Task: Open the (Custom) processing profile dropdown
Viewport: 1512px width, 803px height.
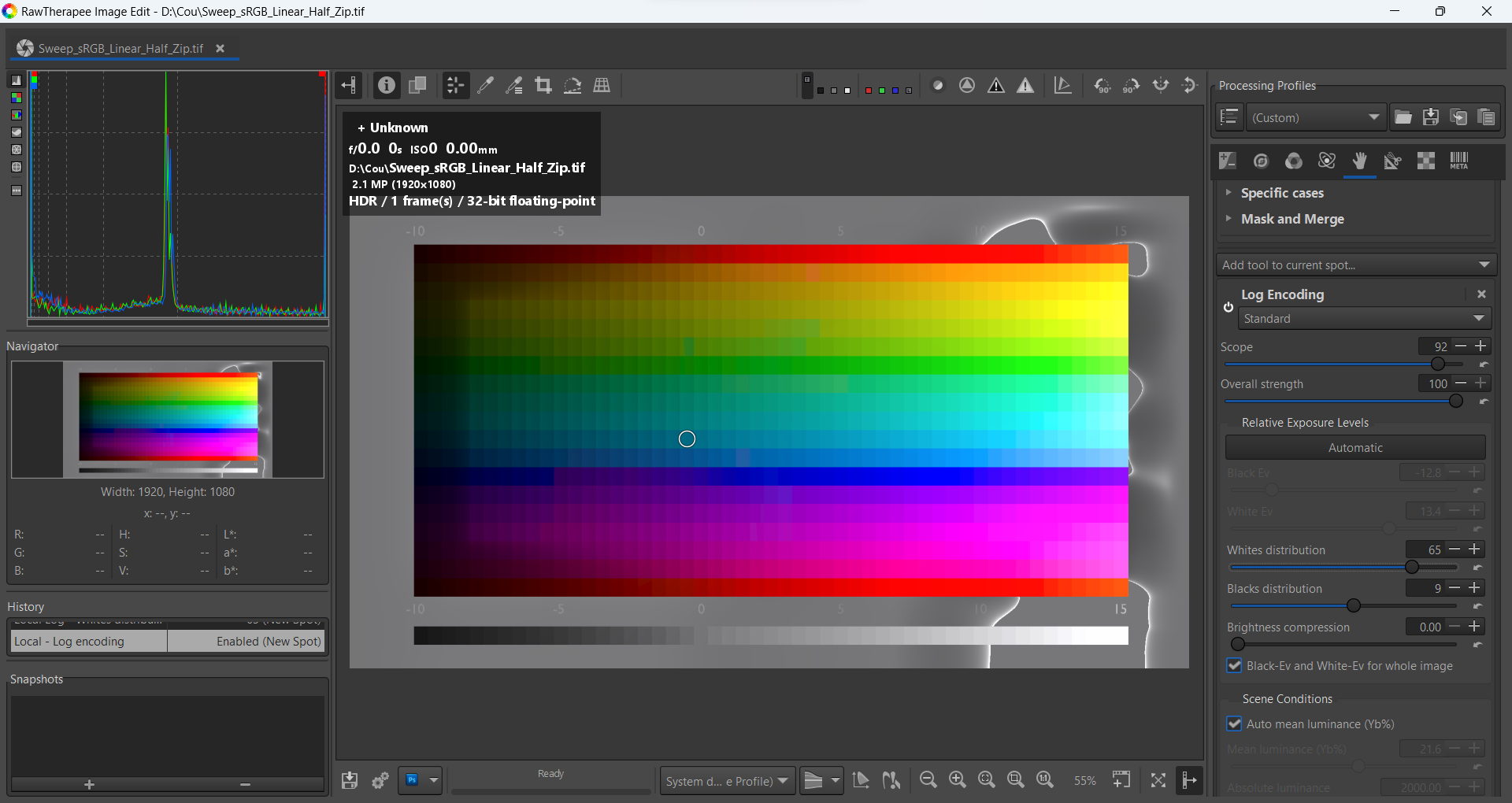Action: (x=1315, y=117)
